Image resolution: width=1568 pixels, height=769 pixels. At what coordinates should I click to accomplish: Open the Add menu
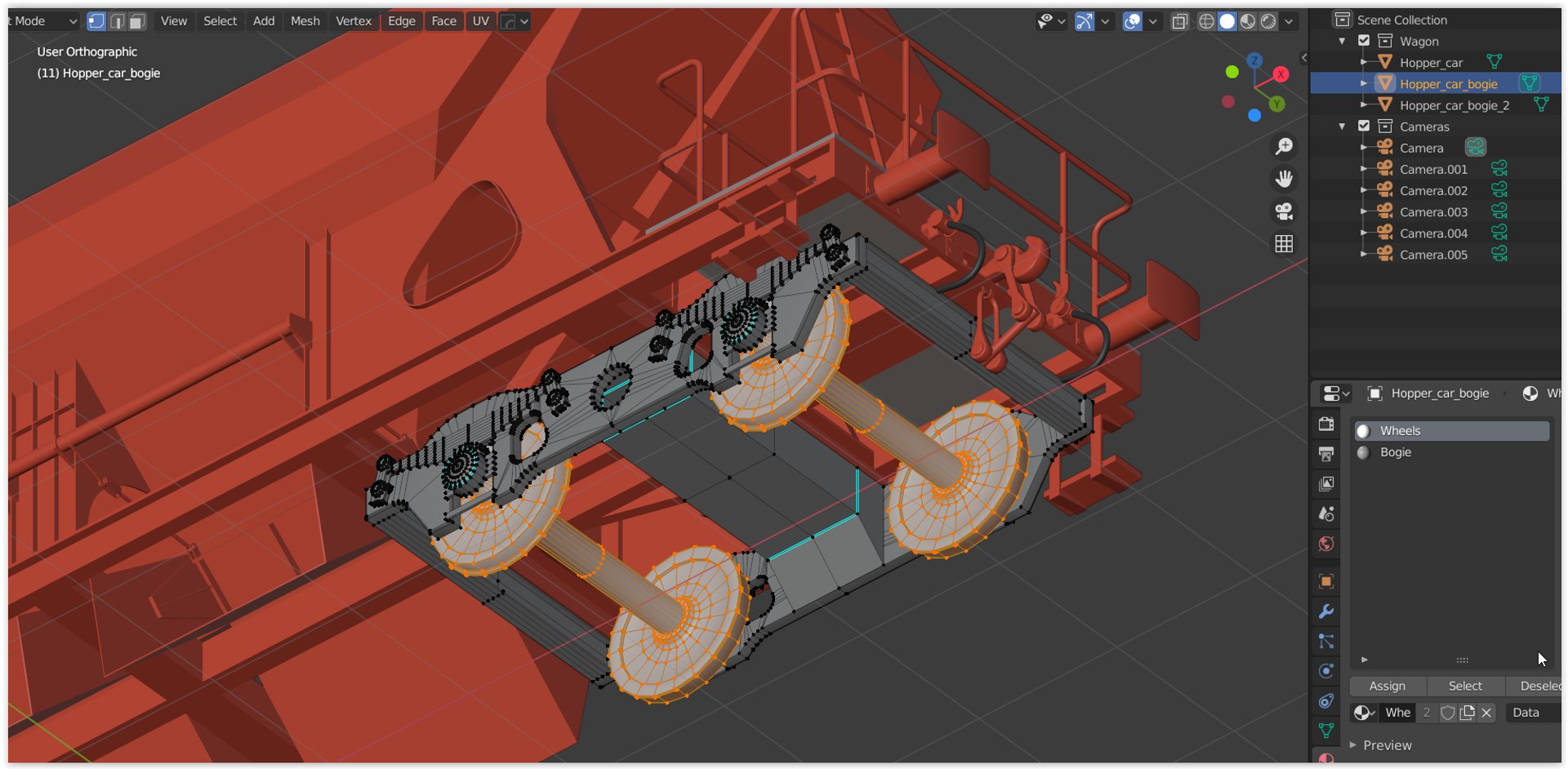click(263, 21)
